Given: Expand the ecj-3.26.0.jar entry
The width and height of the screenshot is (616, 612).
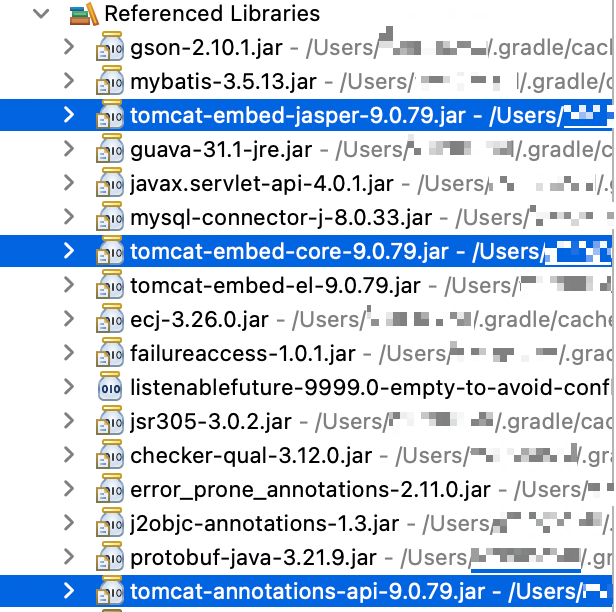Looking at the screenshot, I should (69, 319).
